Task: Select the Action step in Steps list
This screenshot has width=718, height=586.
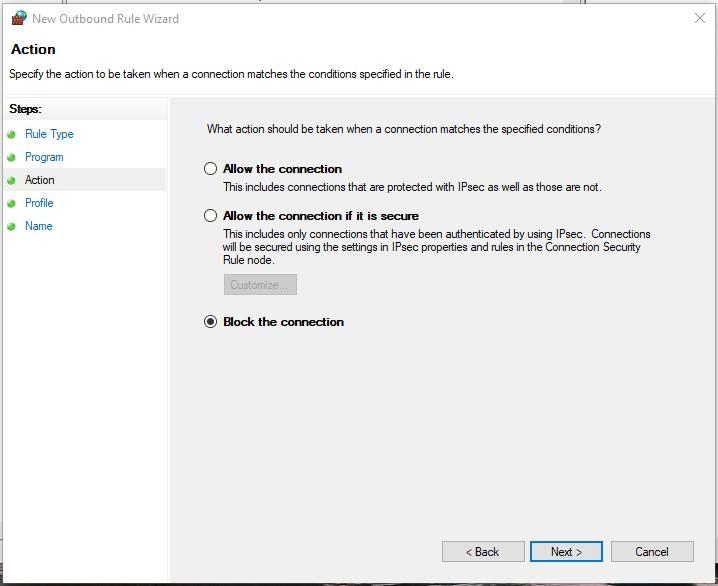Action: tap(39, 180)
